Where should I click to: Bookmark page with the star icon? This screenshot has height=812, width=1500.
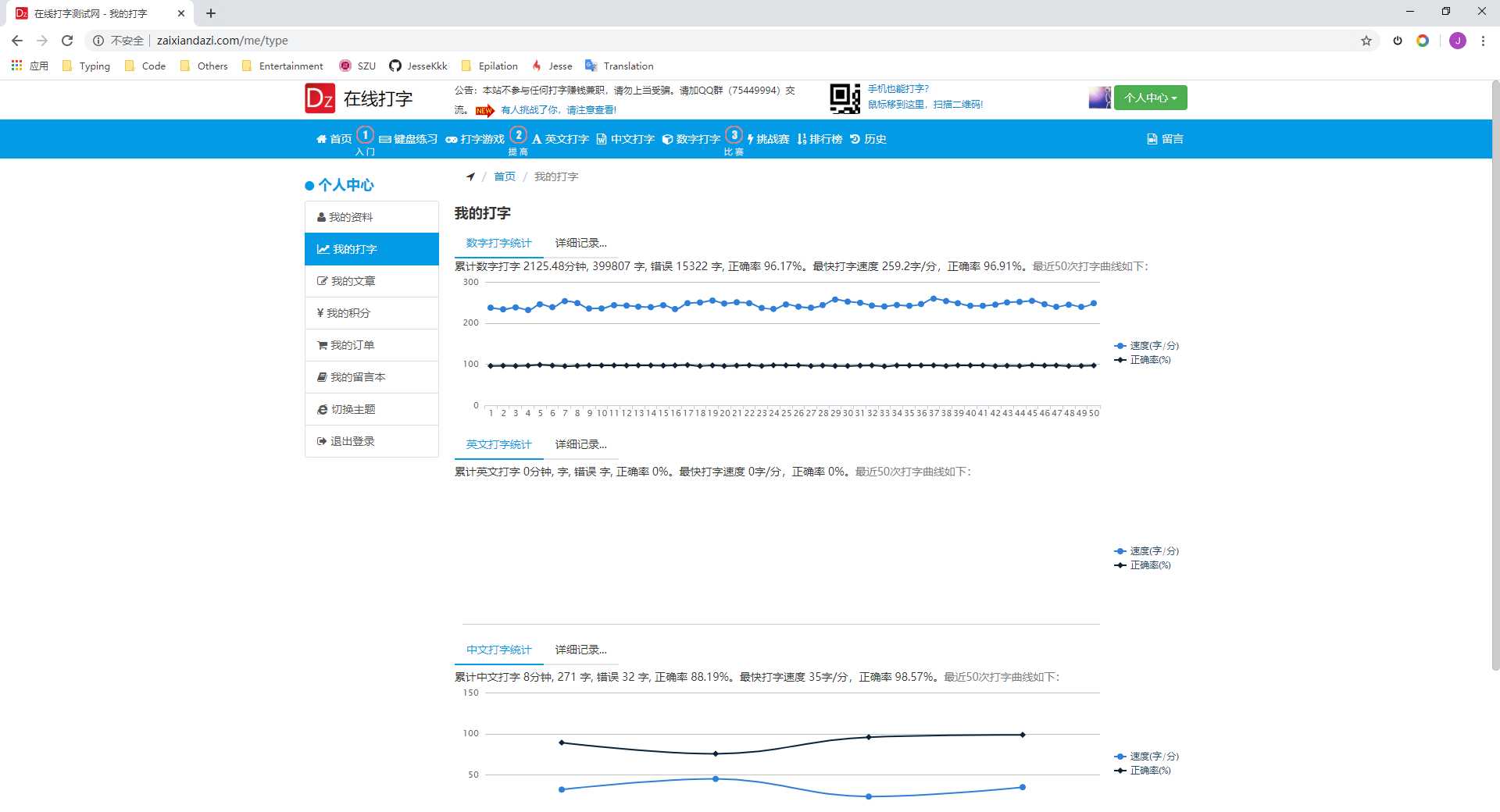pyautogui.click(x=1366, y=41)
